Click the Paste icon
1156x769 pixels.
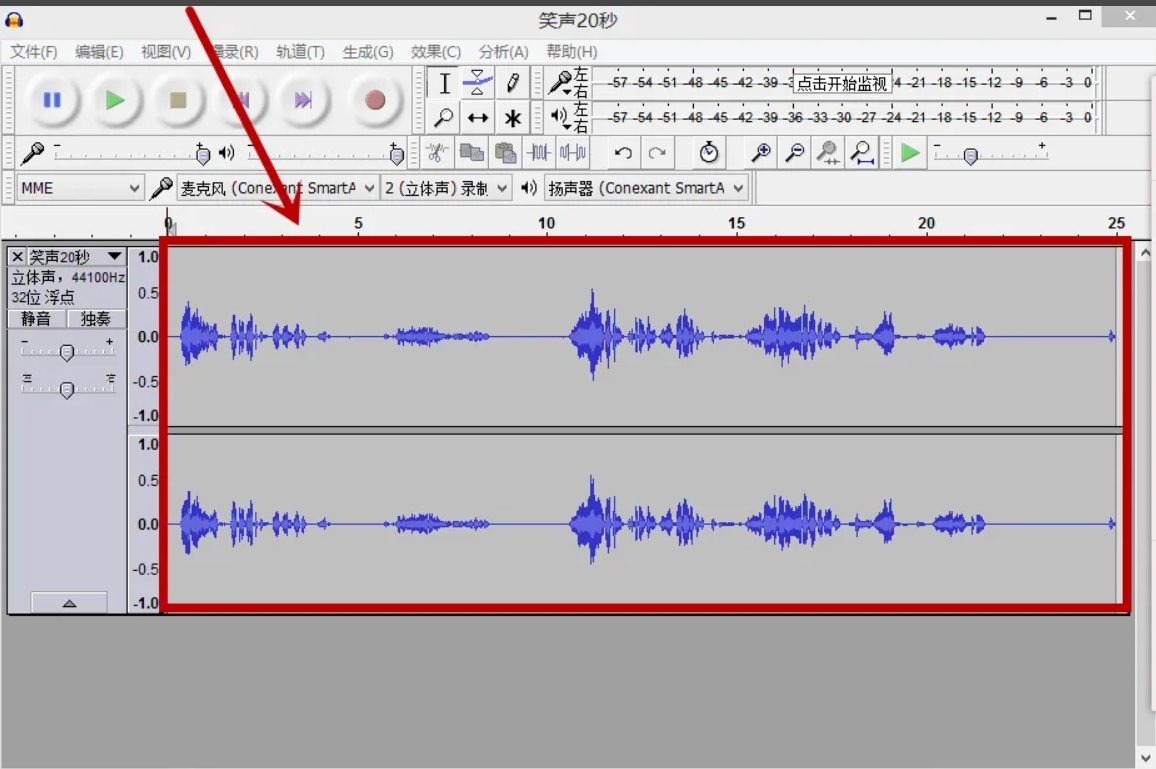point(505,153)
